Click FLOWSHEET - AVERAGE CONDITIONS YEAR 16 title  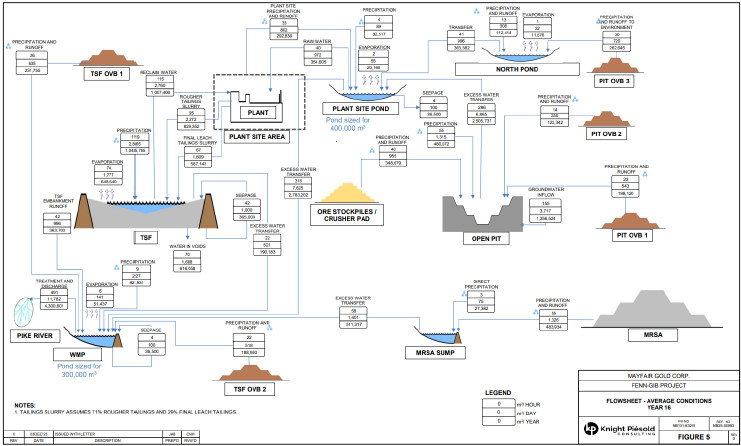[x=658, y=404]
